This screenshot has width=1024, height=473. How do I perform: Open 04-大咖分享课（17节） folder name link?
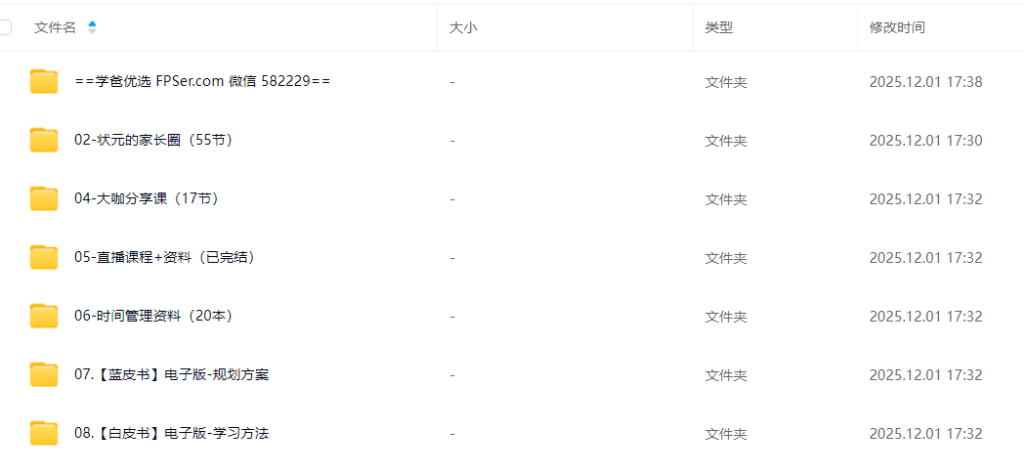click(x=147, y=199)
